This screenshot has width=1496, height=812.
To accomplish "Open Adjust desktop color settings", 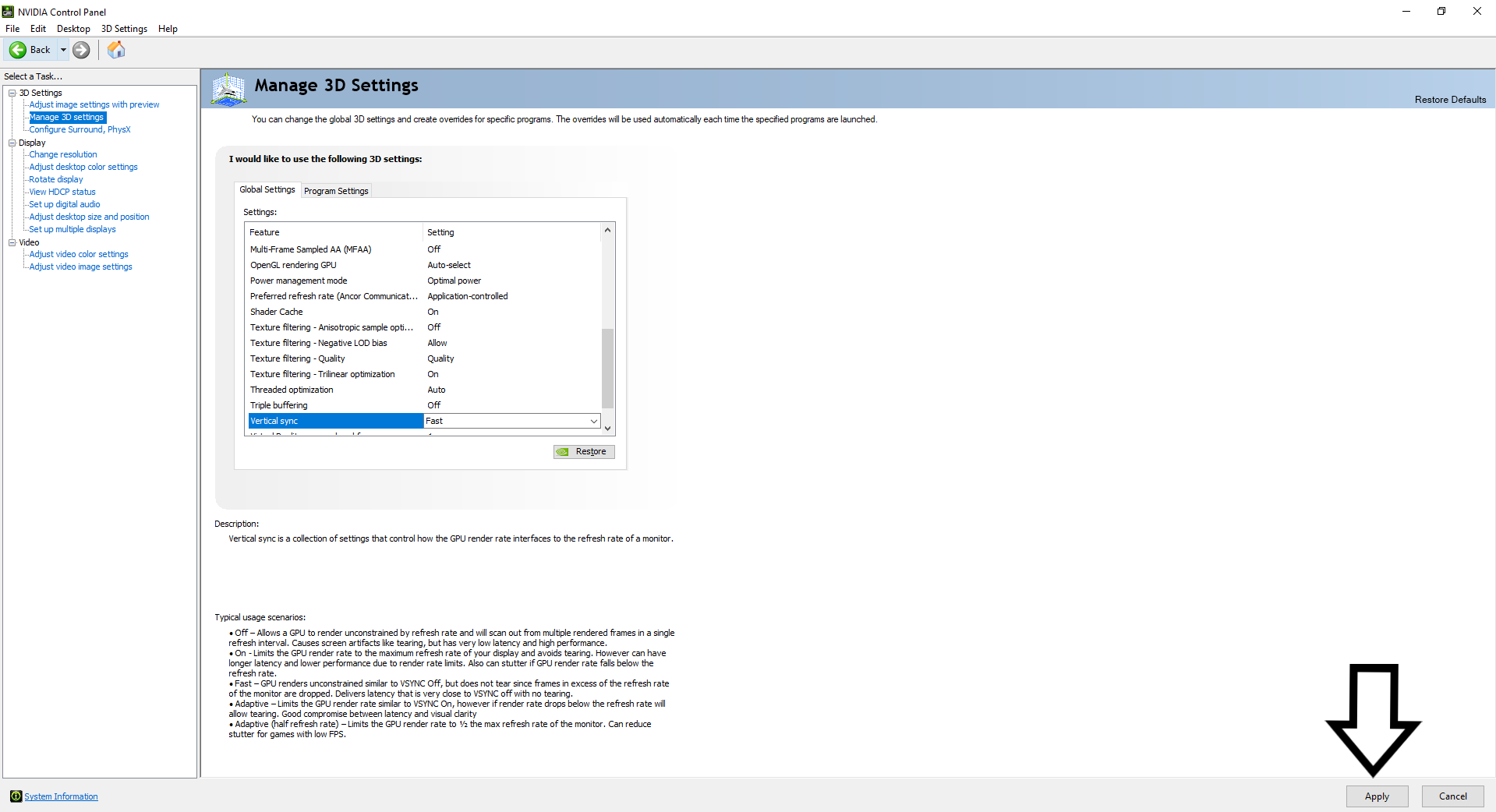I will 83,167.
